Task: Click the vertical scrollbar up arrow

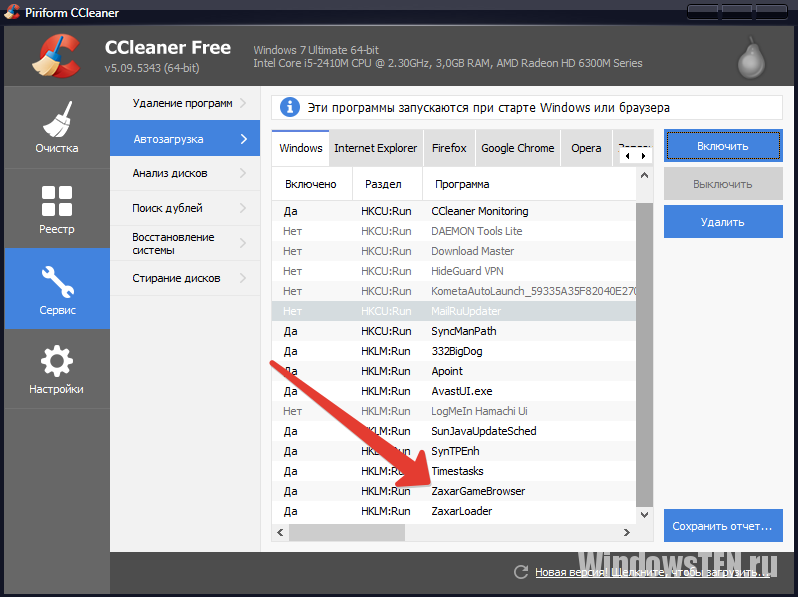Action: (x=644, y=176)
